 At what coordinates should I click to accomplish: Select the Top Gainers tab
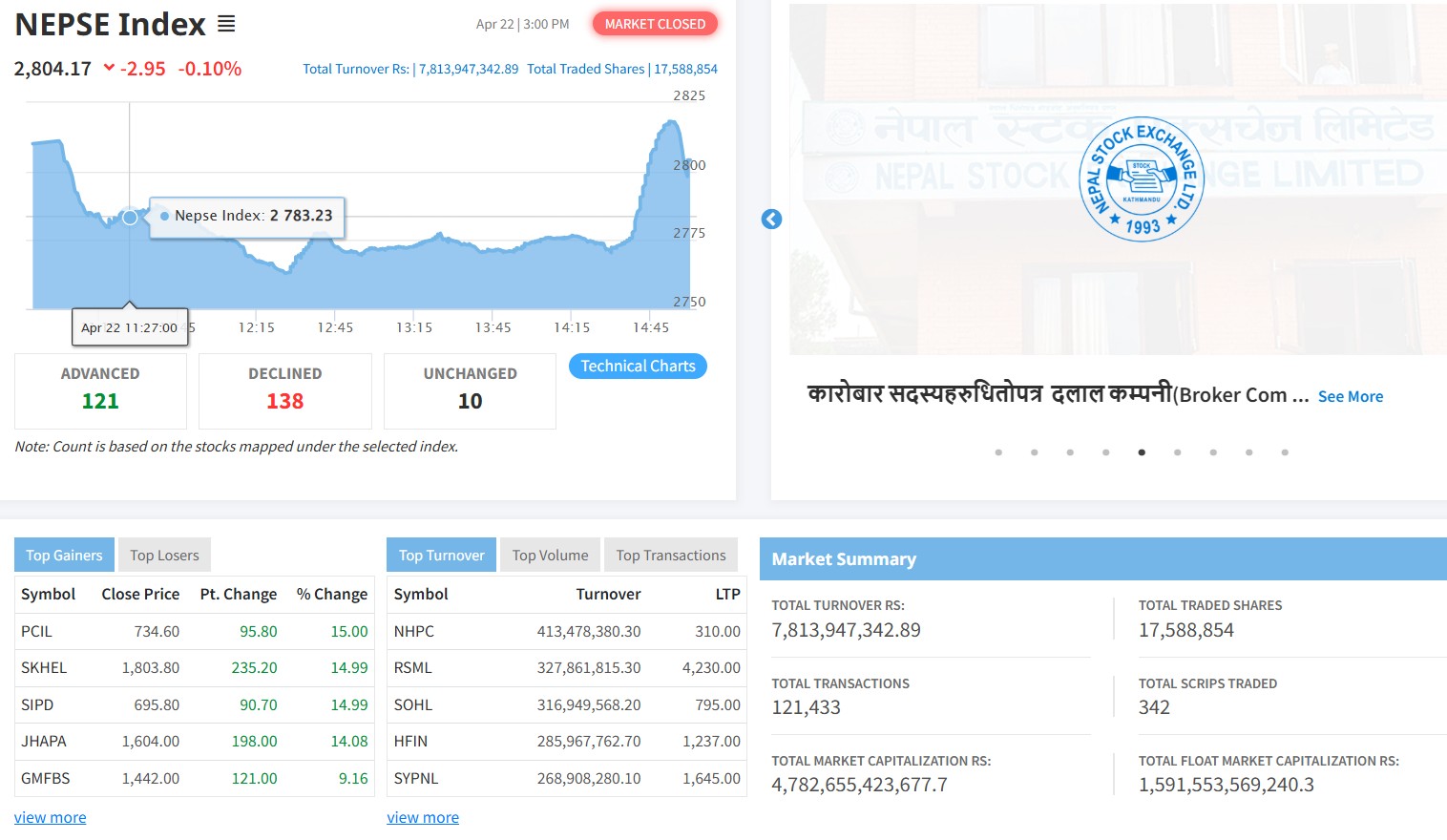(64, 556)
